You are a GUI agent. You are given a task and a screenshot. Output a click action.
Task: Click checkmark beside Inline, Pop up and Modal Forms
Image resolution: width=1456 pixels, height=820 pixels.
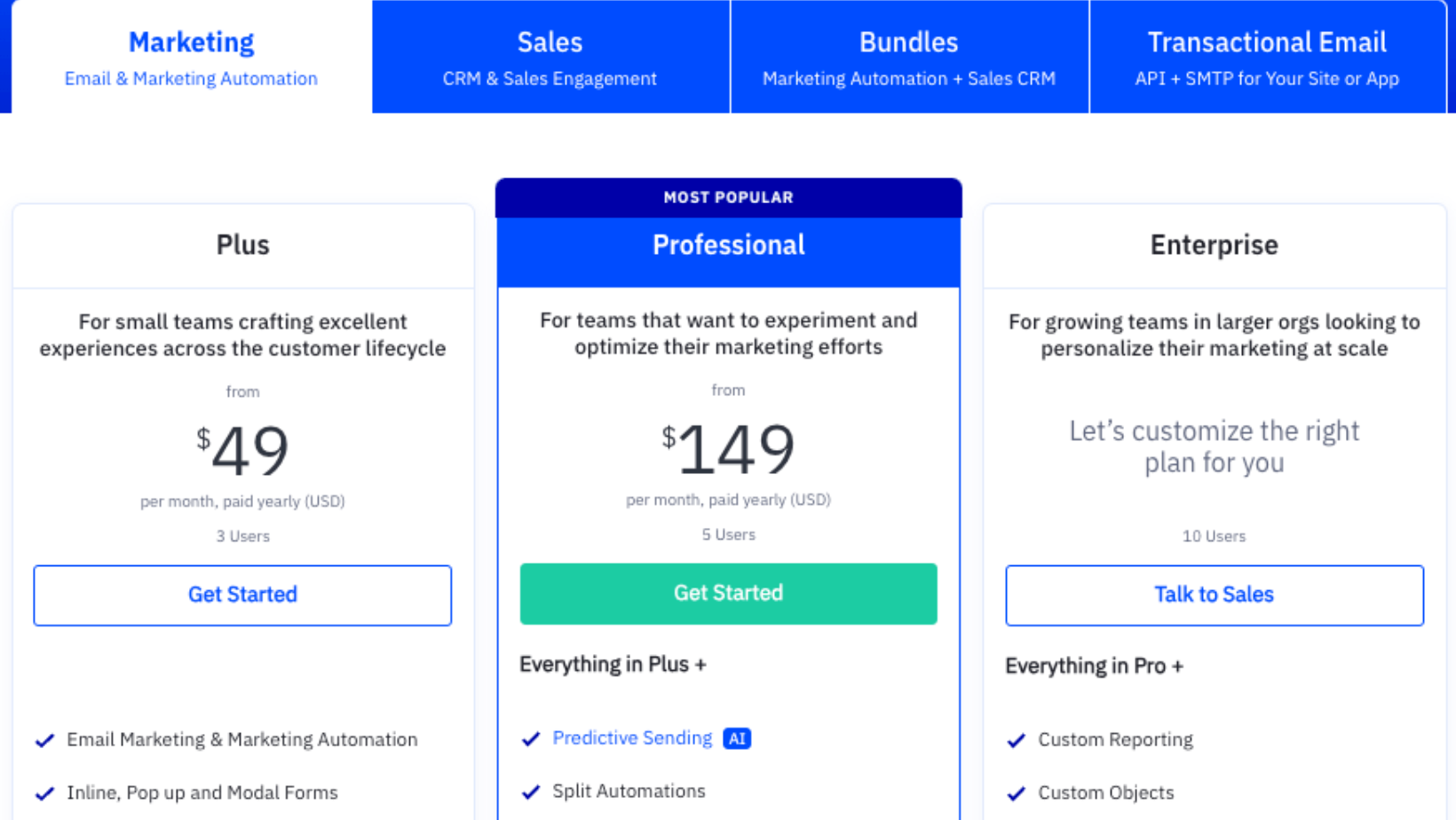click(44, 793)
